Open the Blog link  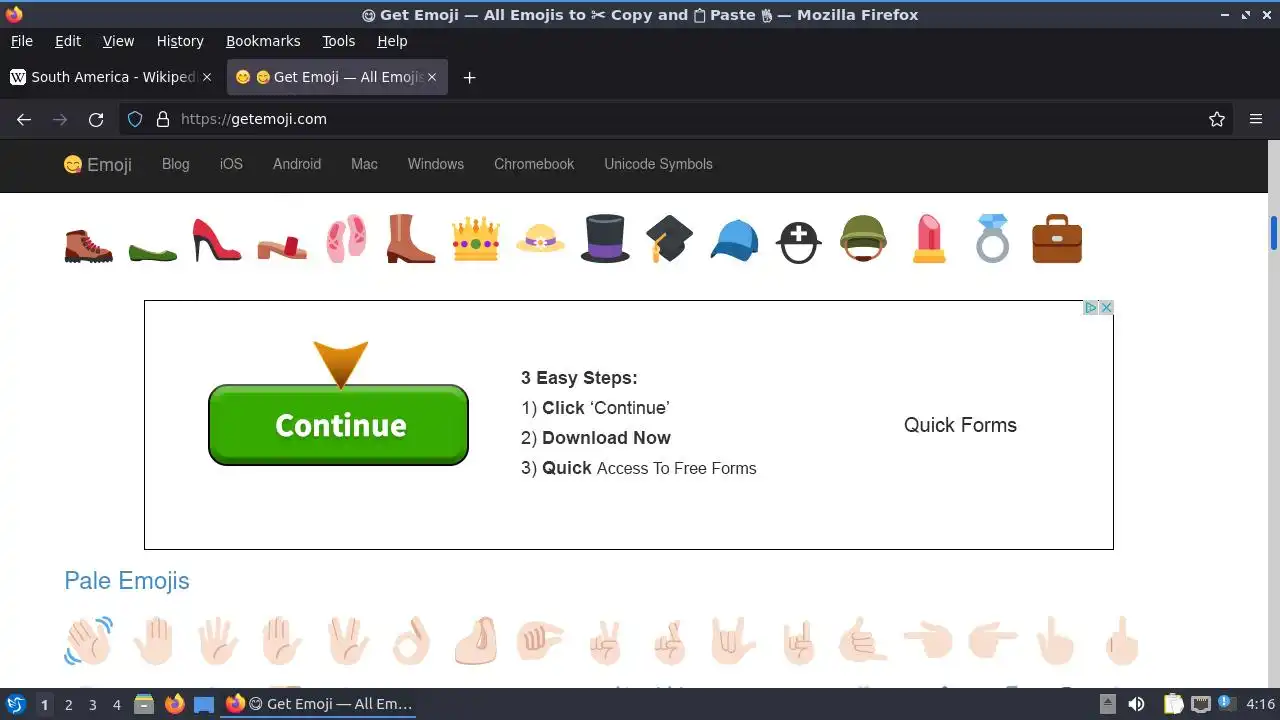[x=176, y=164]
